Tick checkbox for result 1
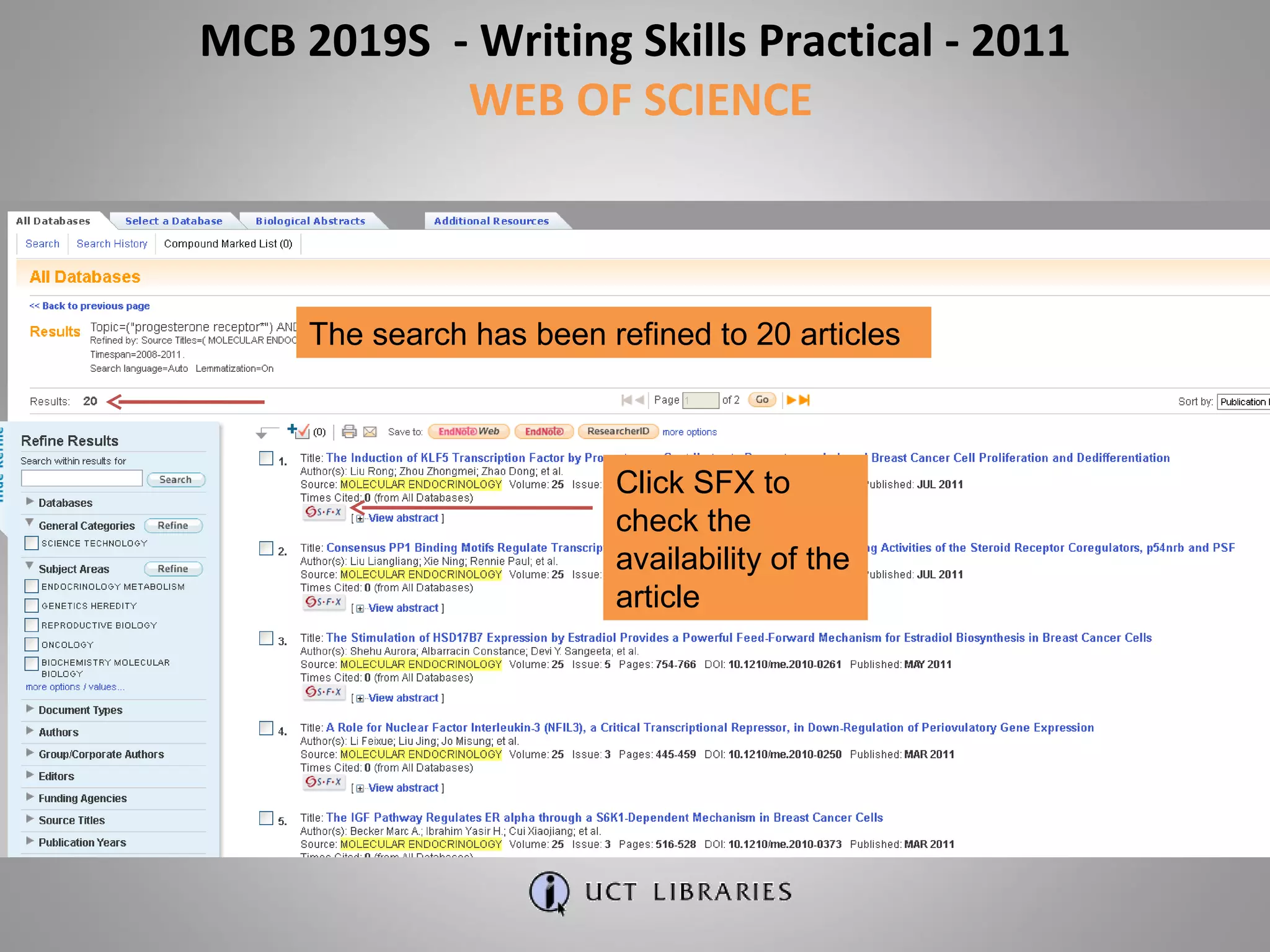Screen dimensions: 1270x952 point(266,458)
